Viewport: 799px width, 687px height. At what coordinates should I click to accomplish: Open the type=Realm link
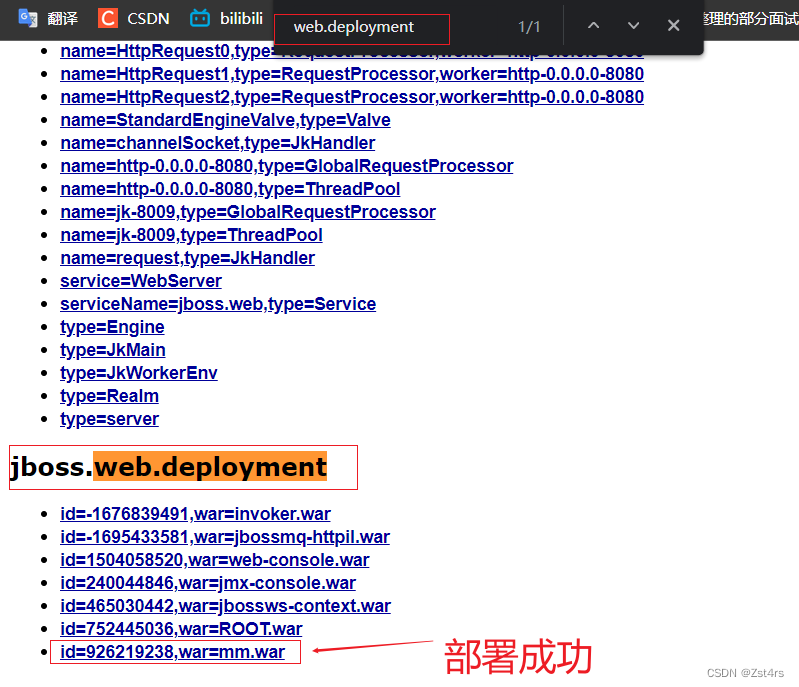click(x=109, y=396)
